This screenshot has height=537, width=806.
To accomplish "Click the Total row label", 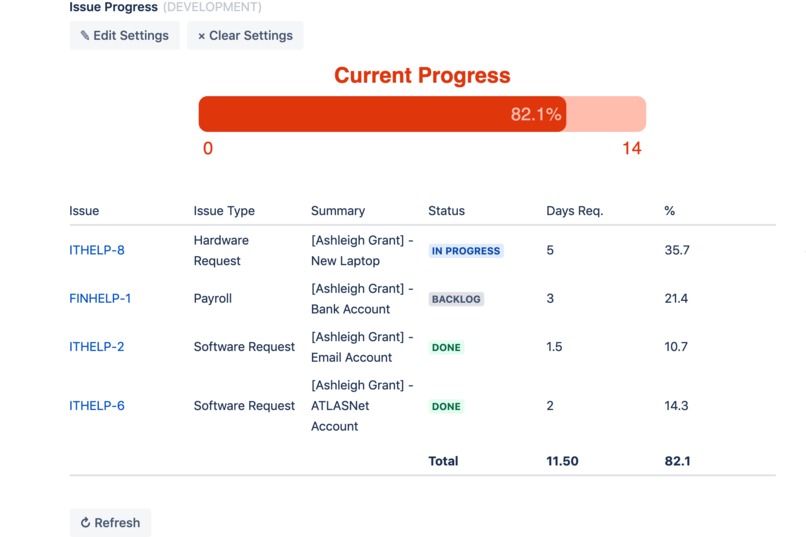I will [443, 461].
